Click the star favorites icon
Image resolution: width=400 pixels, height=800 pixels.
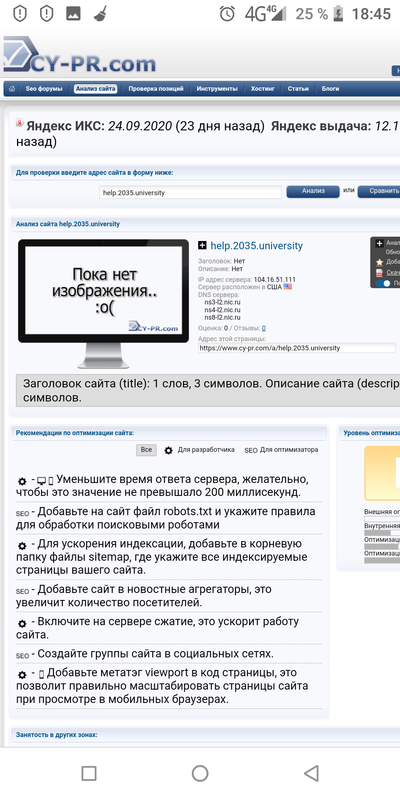coord(379,262)
